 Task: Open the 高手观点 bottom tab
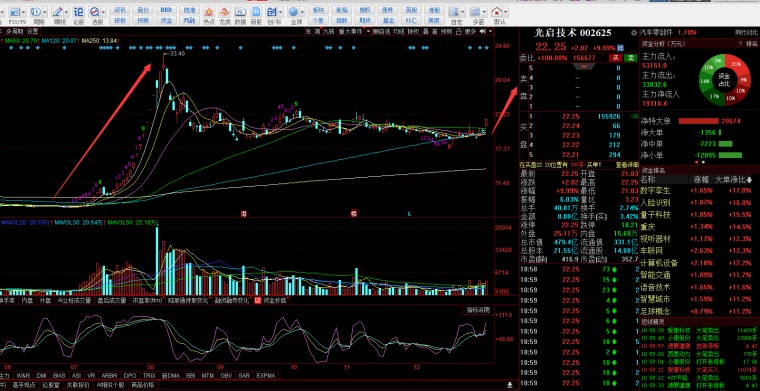point(24,385)
